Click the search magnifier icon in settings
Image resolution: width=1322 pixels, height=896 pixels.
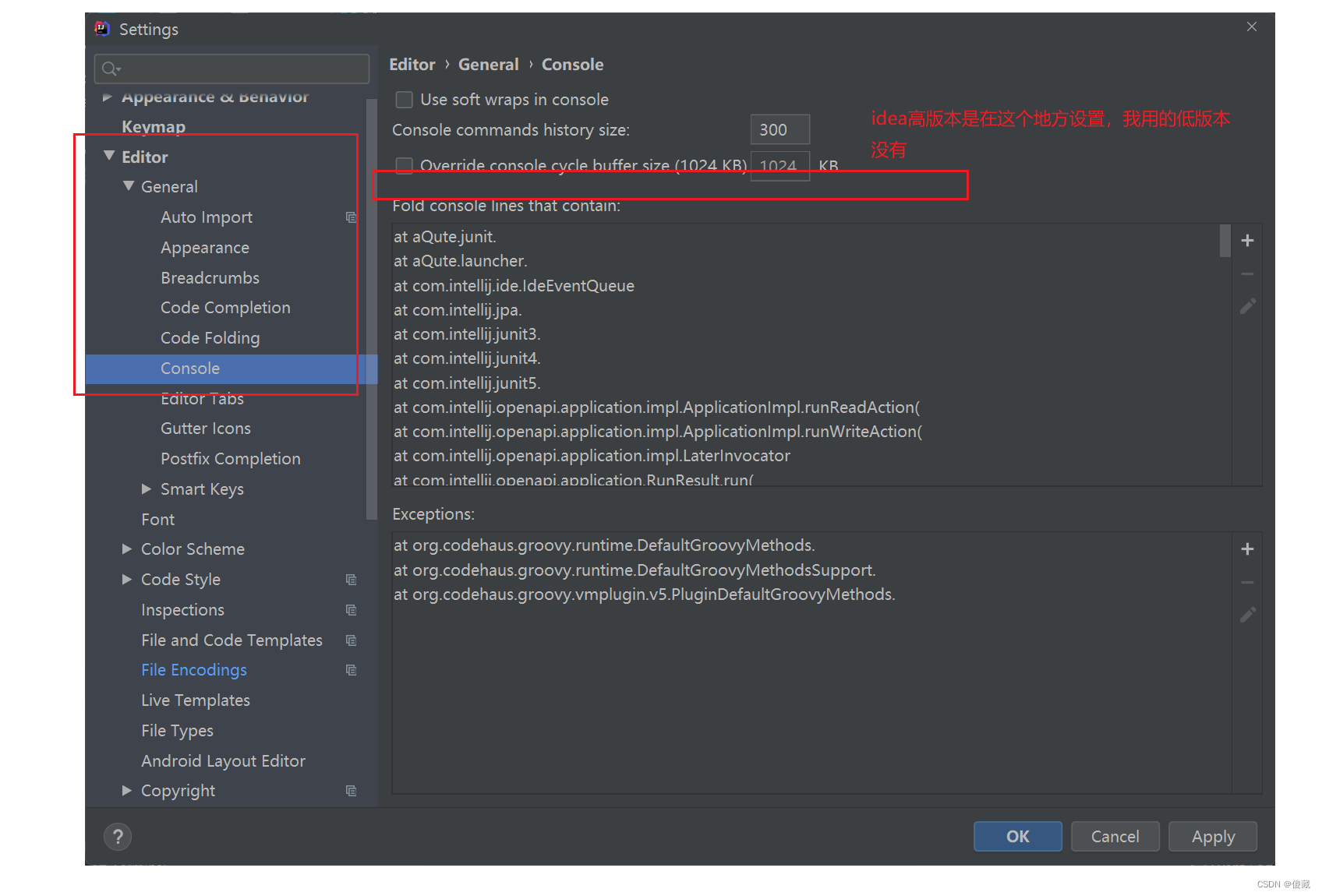pos(111,69)
